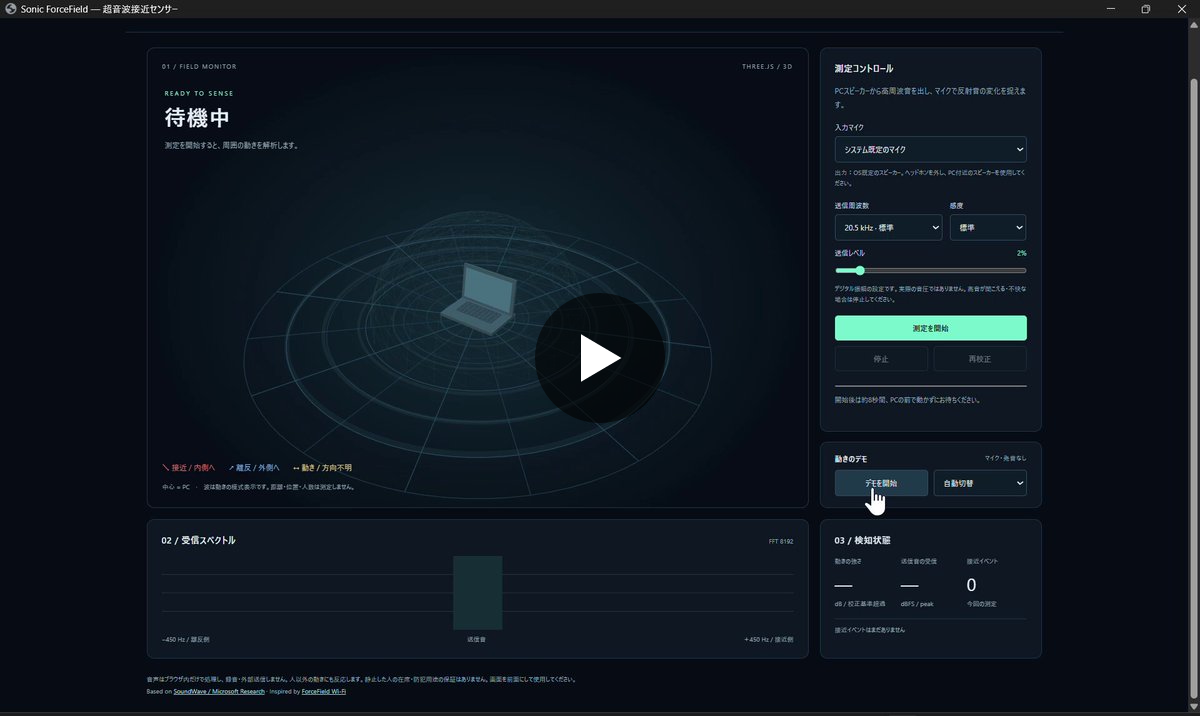Open the 入力マイク microphone dropdown
The image size is (1200, 716).
(930, 149)
